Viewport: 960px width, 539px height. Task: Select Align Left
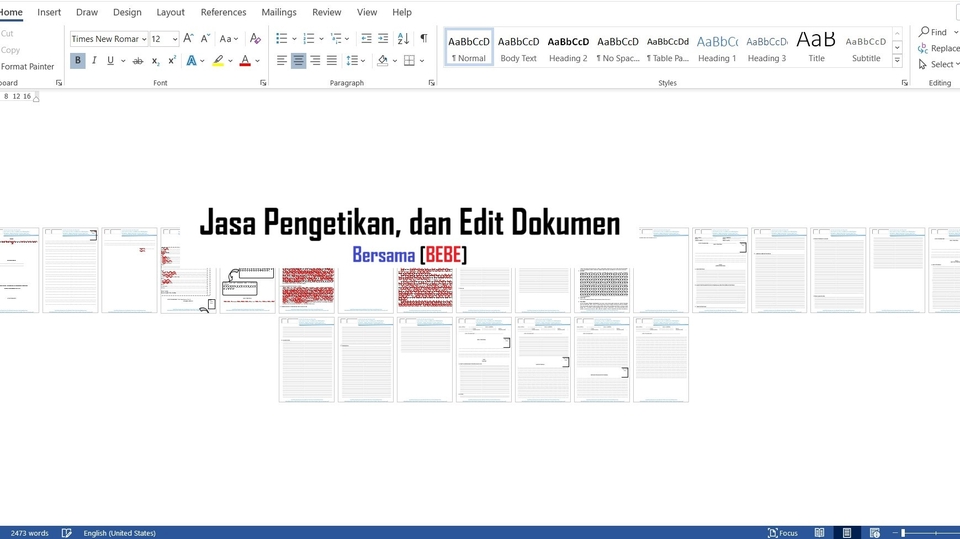[282, 61]
